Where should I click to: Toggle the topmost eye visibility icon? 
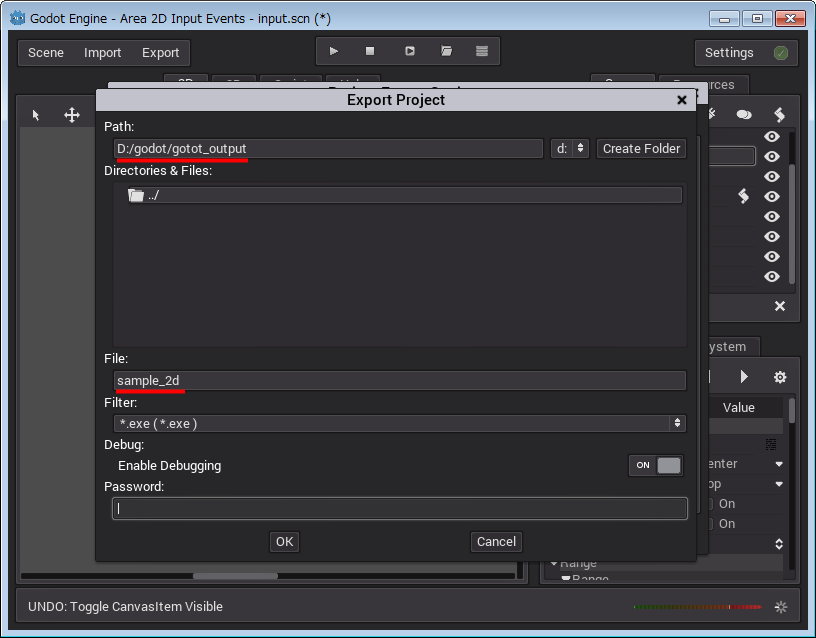(772, 137)
